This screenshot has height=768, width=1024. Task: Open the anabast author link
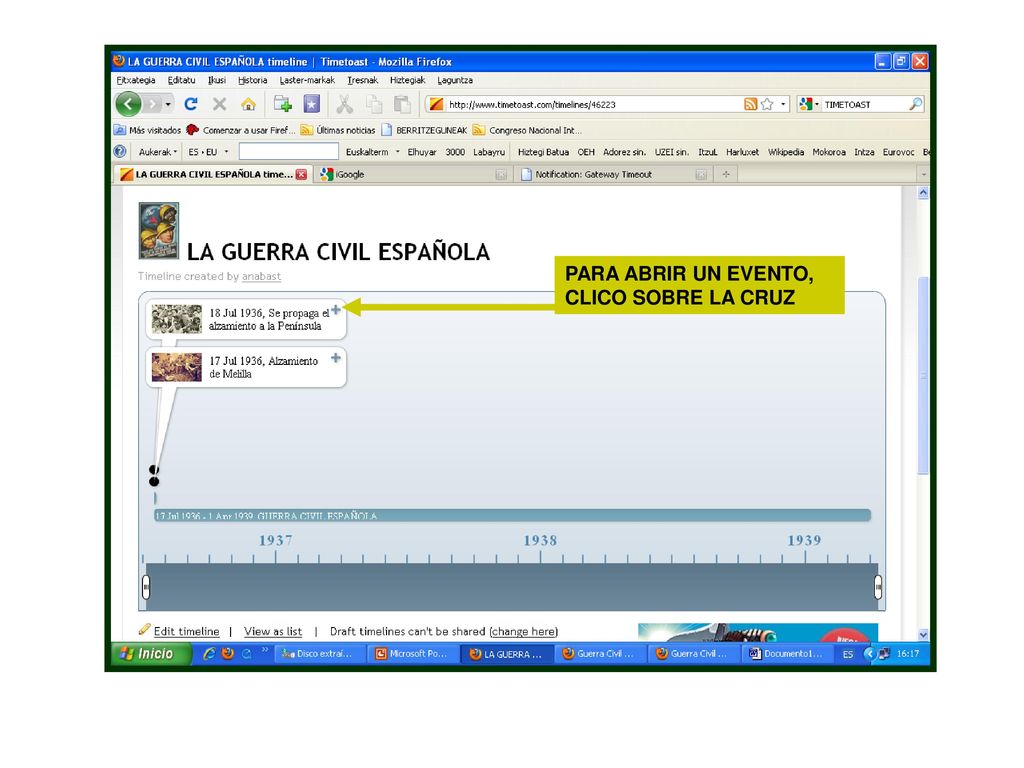261,276
